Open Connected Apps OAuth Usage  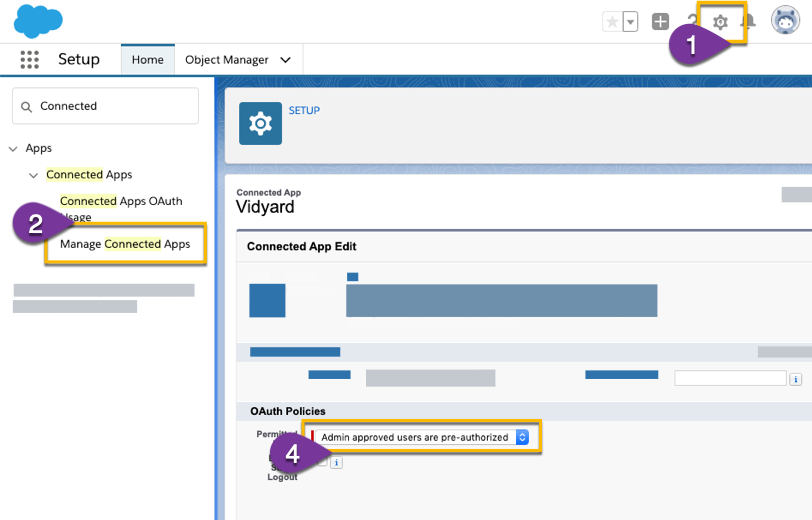(121, 208)
